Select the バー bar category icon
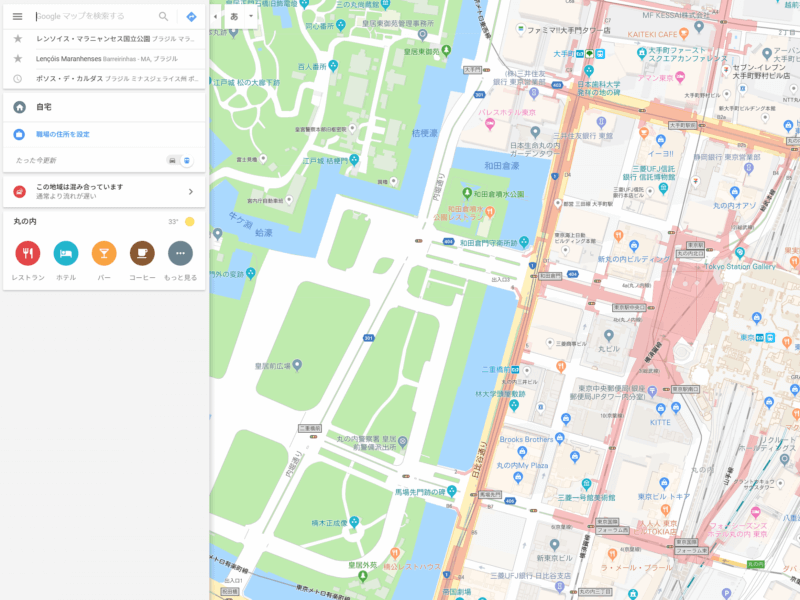 (x=104, y=253)
